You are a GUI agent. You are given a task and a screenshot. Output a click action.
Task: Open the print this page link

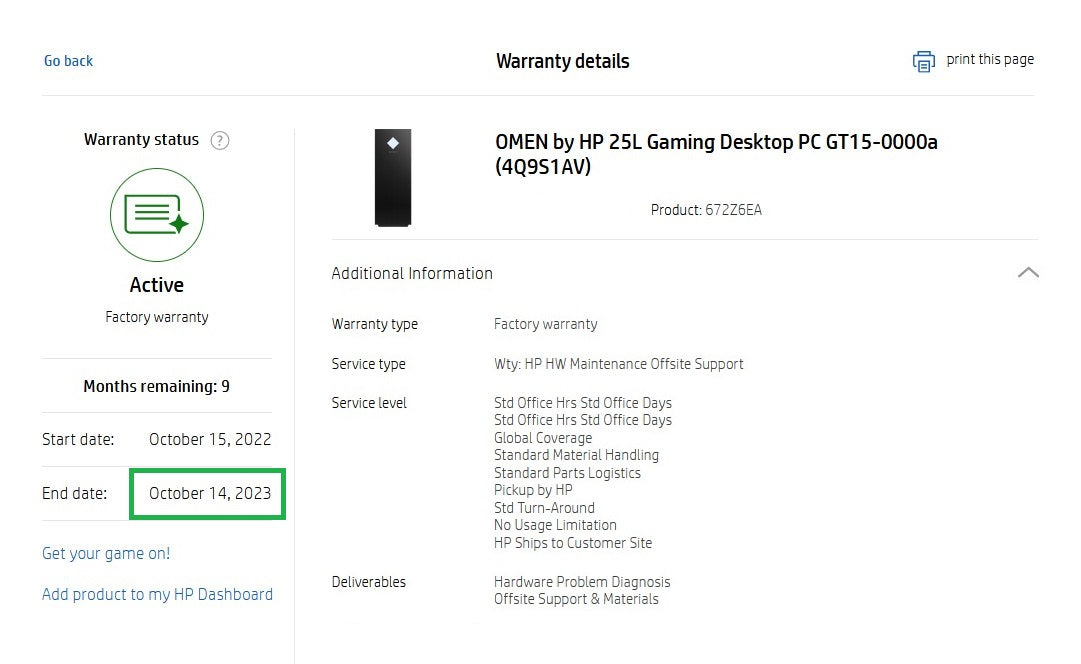tap(989, 60)
